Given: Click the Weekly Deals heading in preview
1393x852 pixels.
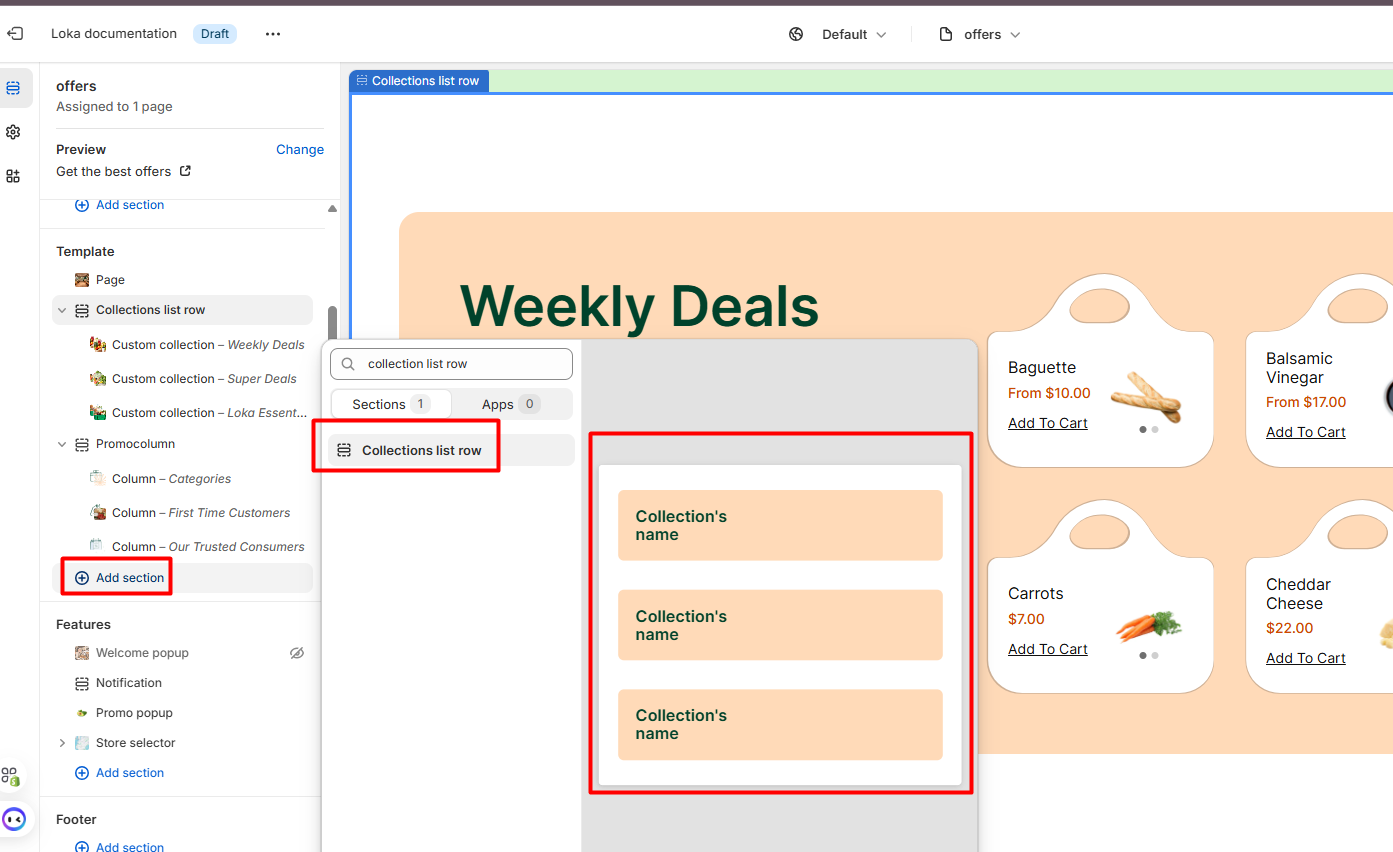Looking at the screenshot, I should (x=639, y=306).
